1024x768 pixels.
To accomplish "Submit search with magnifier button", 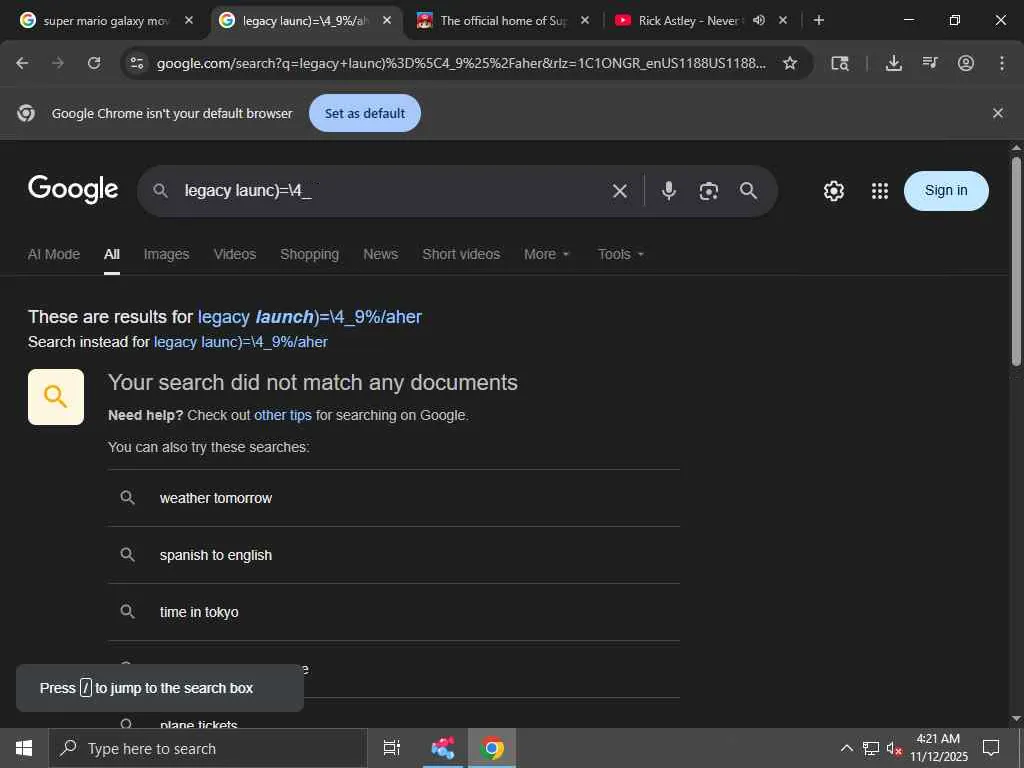I will point(748,191).
